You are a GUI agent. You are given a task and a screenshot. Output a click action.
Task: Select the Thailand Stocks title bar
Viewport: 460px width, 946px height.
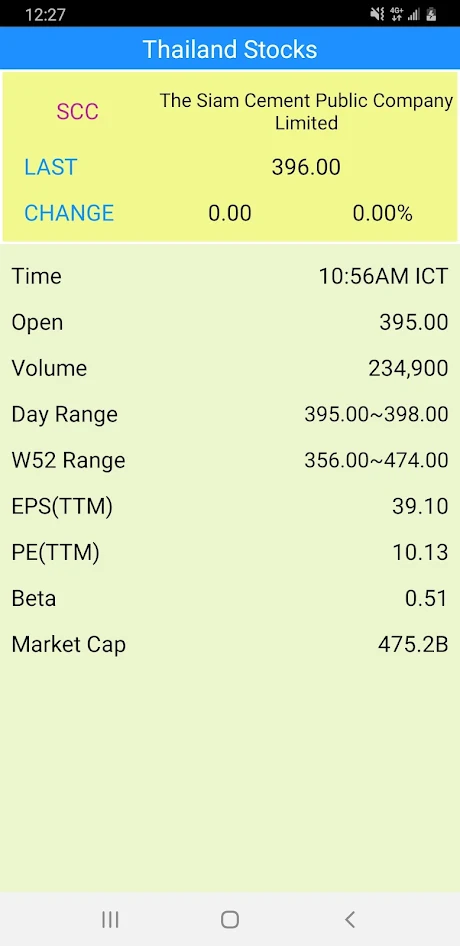[230, 49]
